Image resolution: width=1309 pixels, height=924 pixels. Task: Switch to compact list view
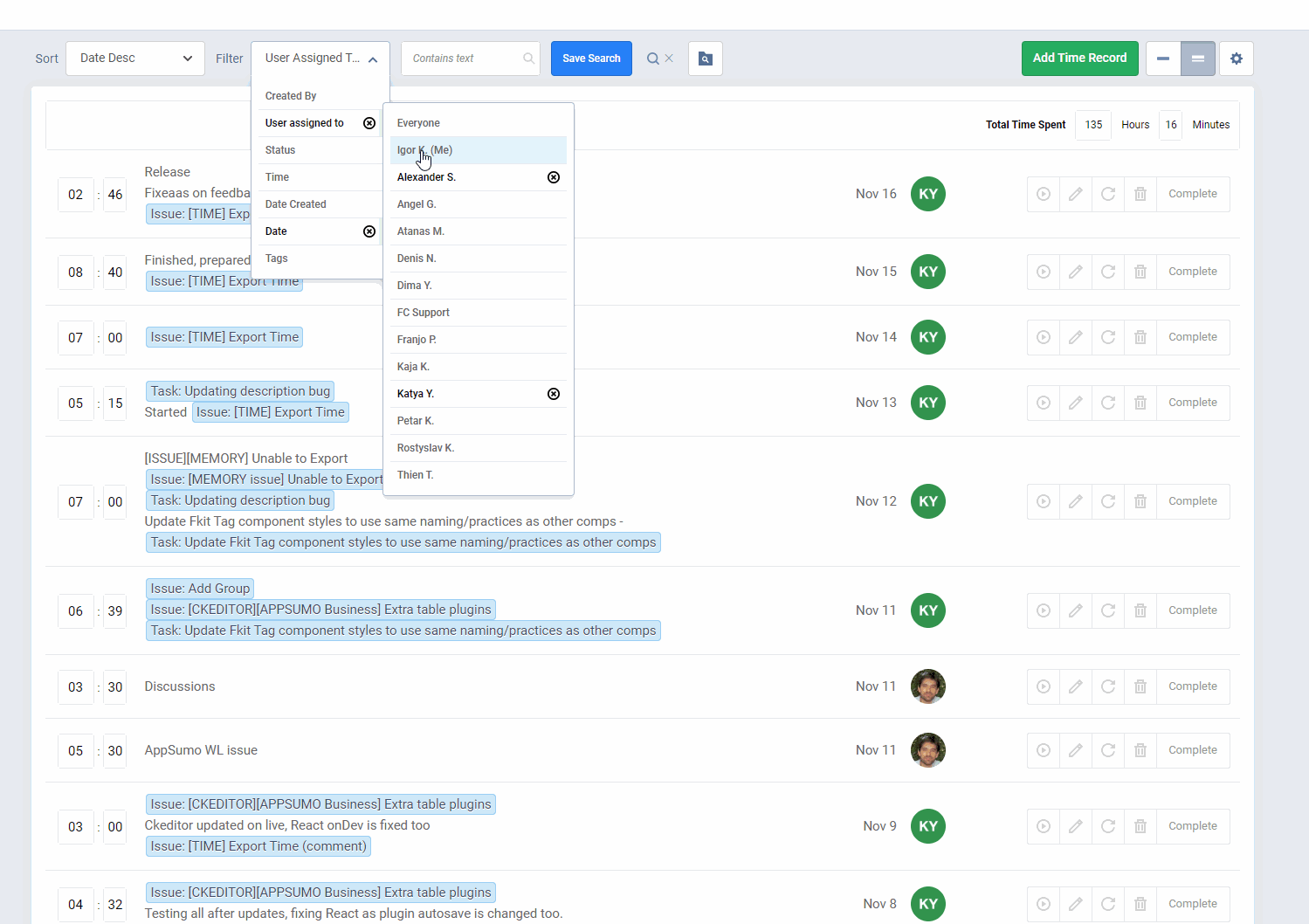[1163, 59]
